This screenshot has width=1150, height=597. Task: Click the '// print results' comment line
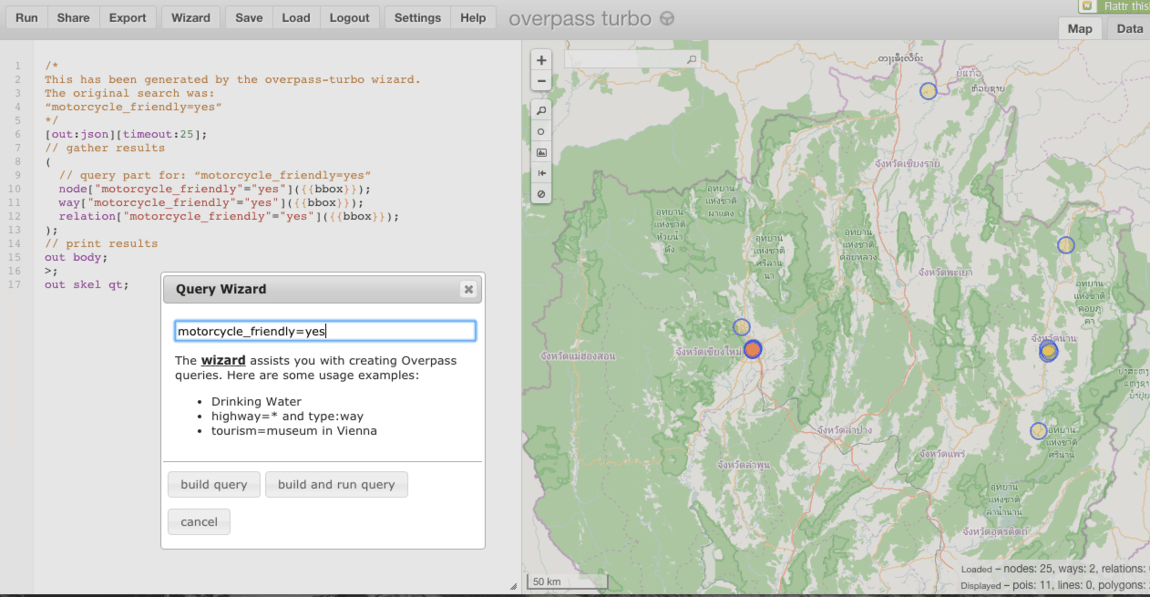101,243
